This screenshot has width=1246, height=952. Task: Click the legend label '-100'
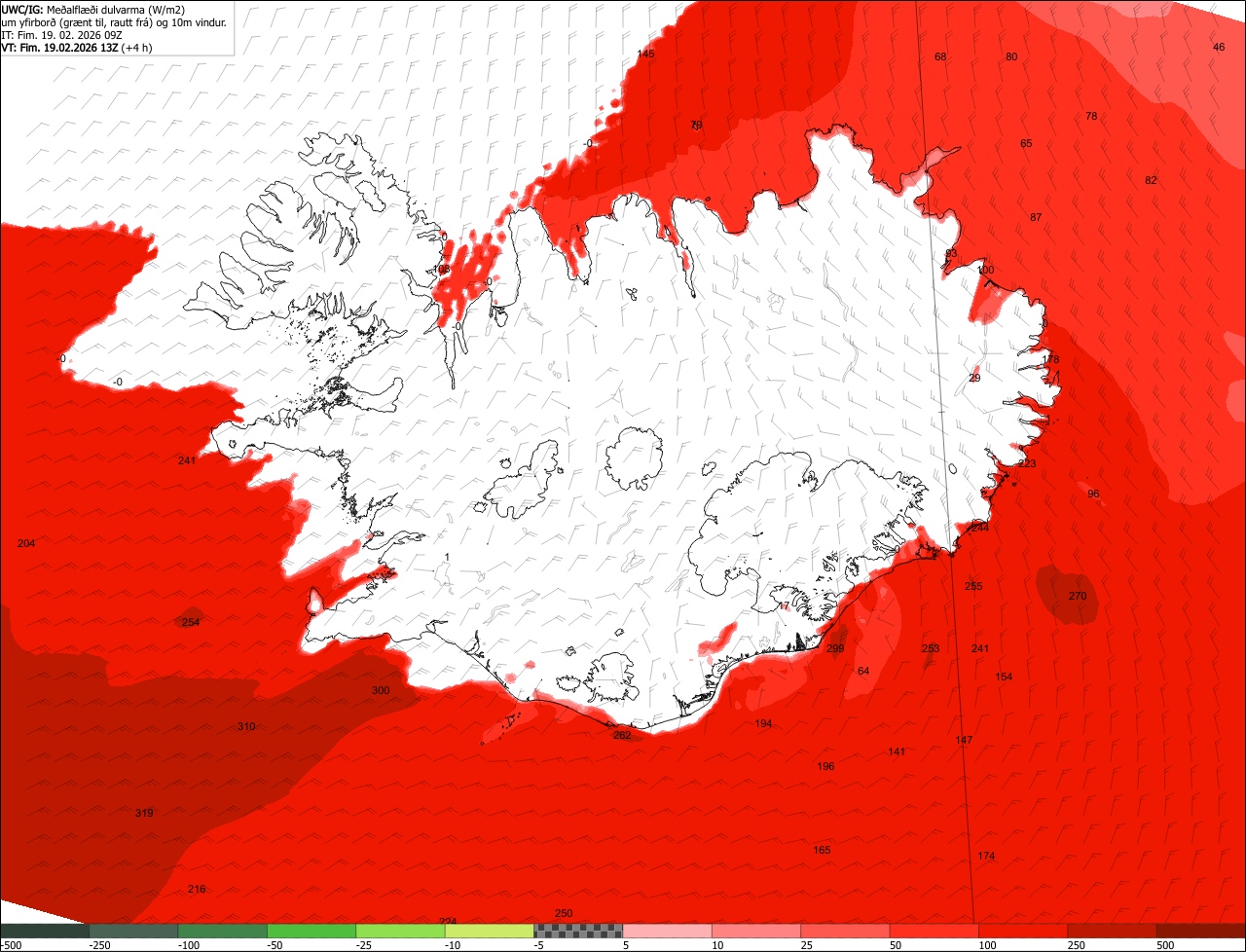tap(189, 945)
